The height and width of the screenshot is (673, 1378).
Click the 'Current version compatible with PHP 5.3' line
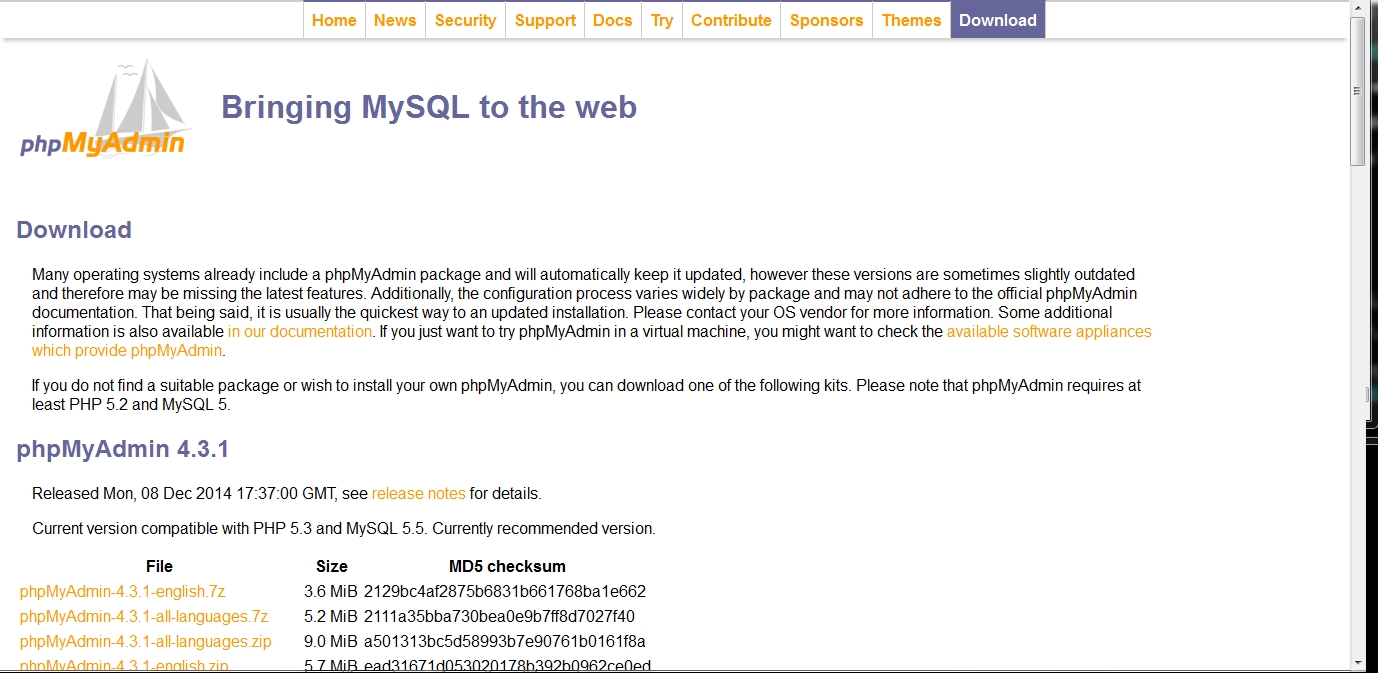pyautogui.click(x=344, y=529)
